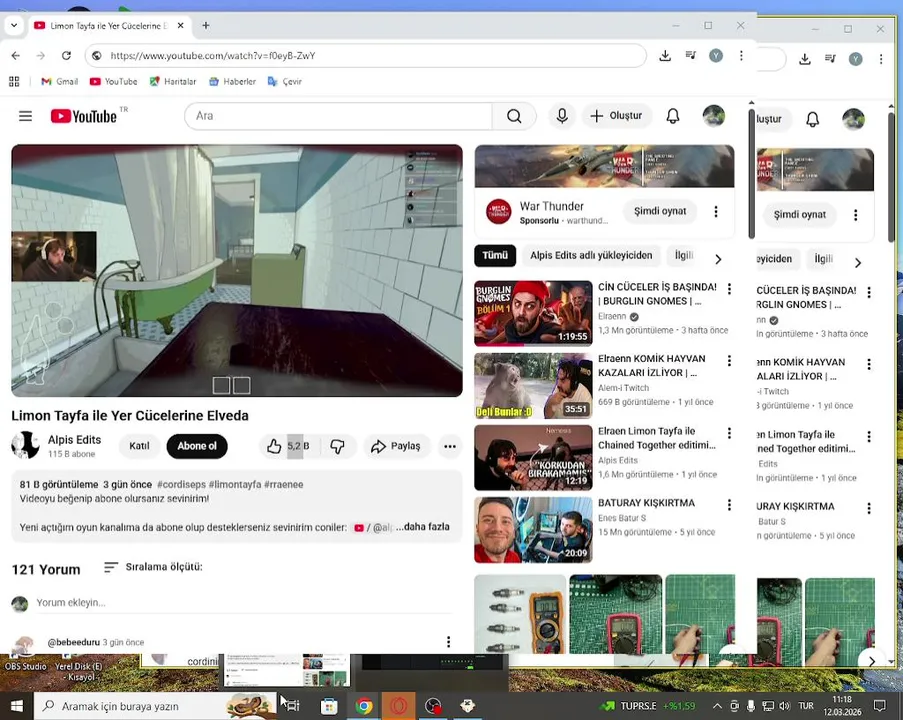Start voice search with the microphone
The image size is (903, 720).
pos(562,116)
